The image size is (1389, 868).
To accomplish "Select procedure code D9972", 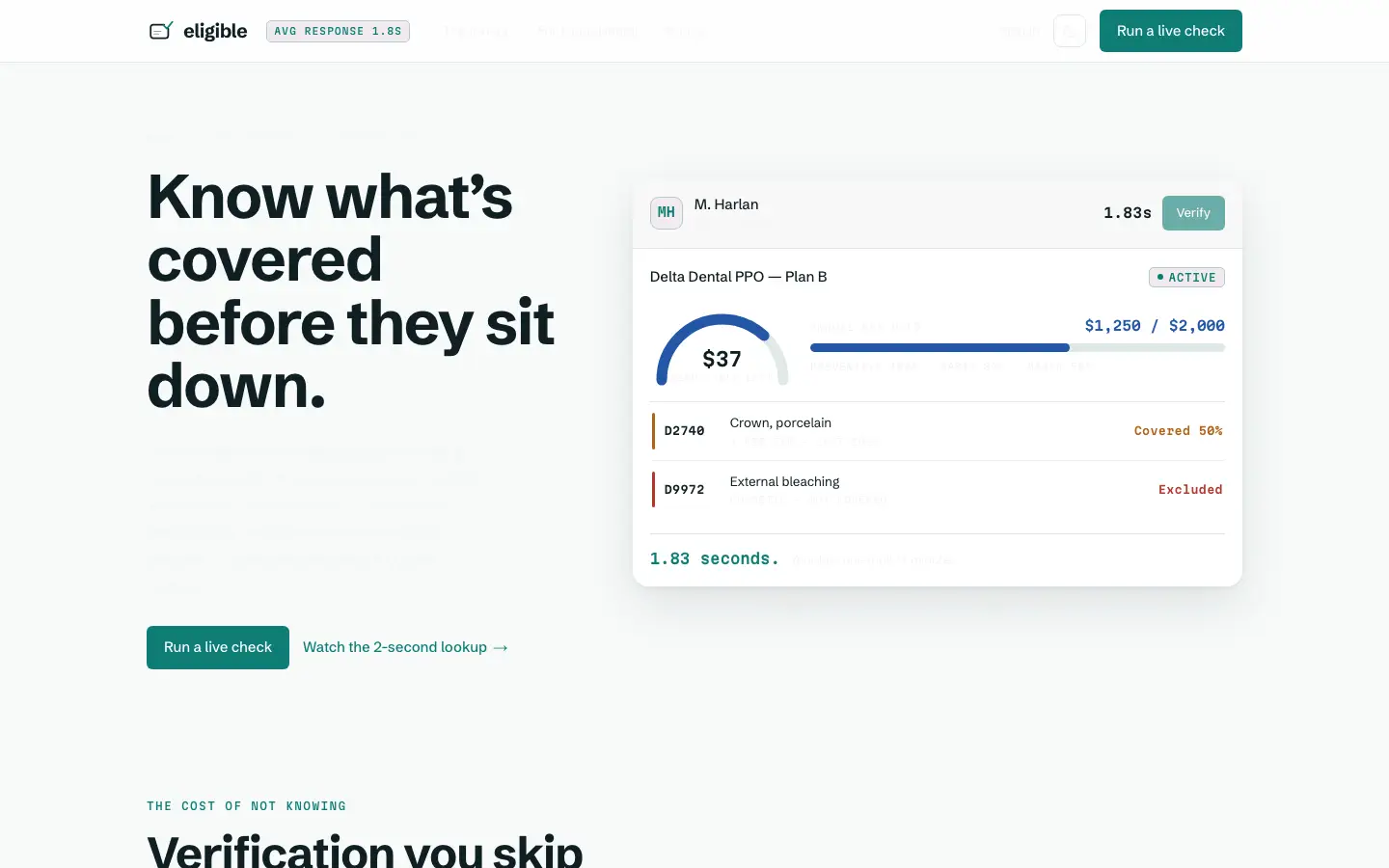I will 685,490.
